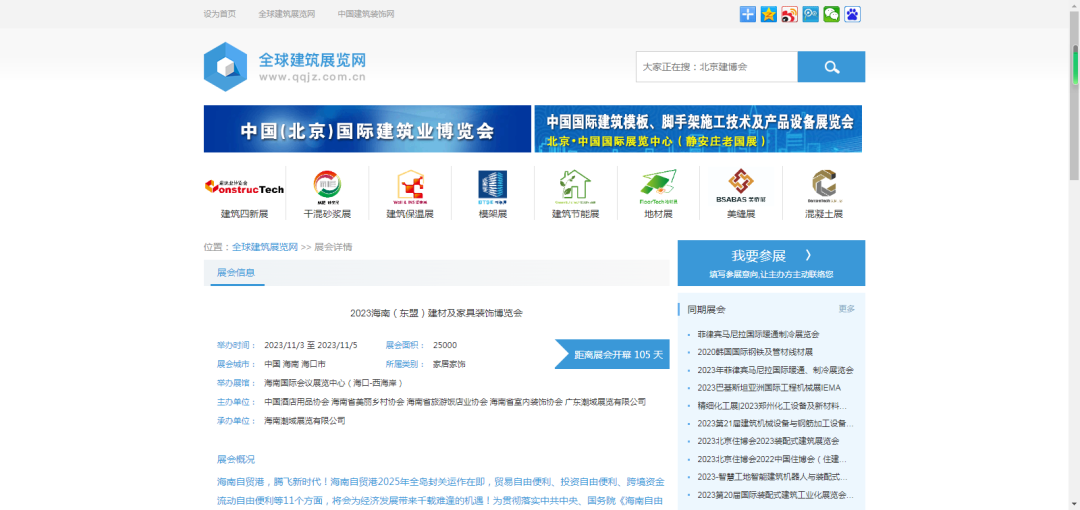Click 更多 next to 同期展会

[847, 309]
